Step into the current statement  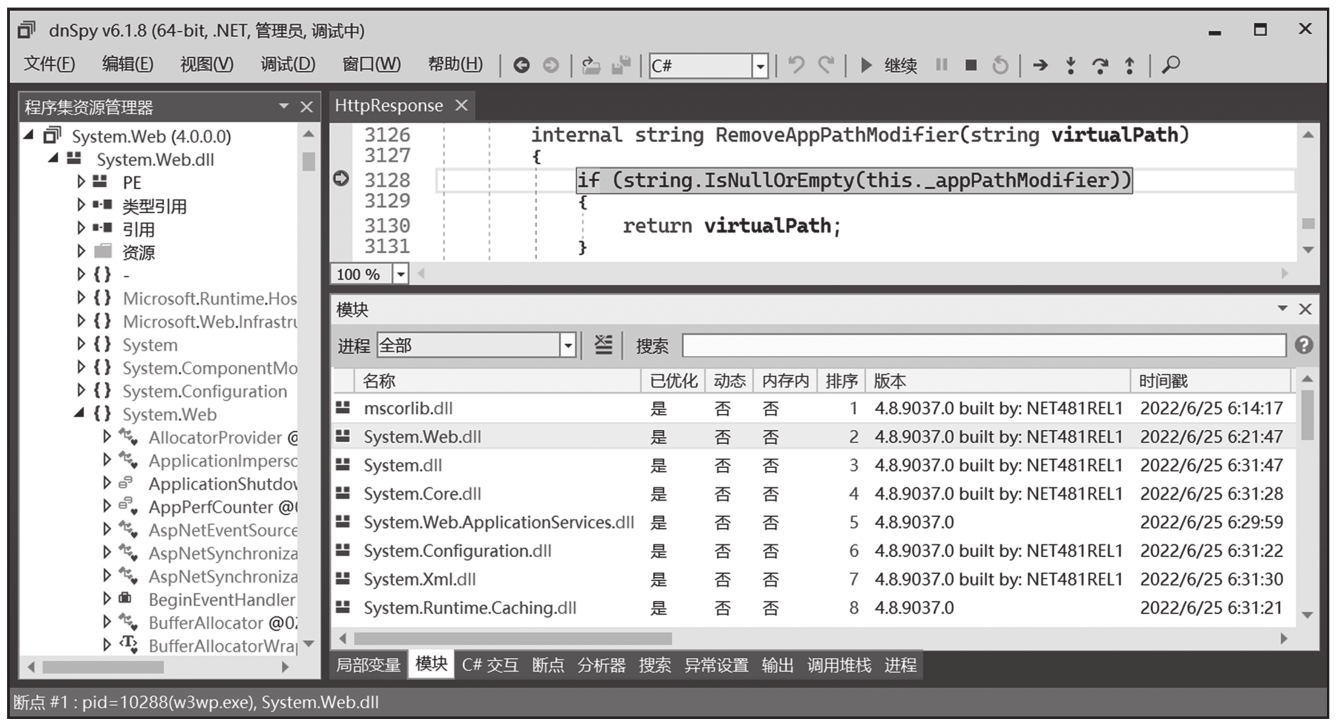1070,65
